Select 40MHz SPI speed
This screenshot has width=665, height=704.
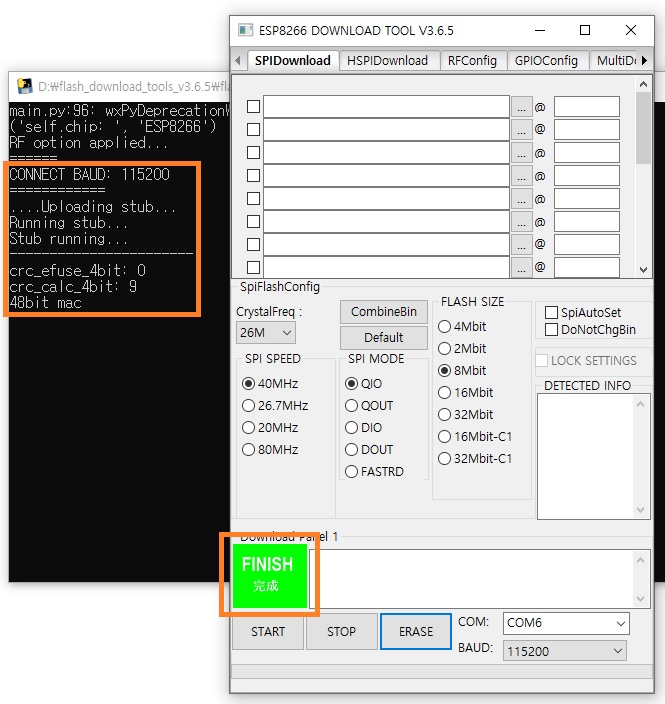point(270,383)
